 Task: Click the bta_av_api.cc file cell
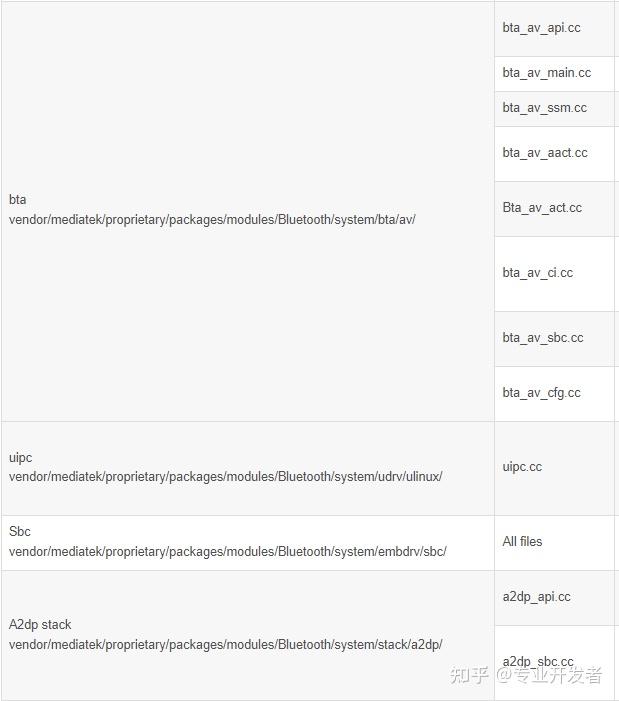click(541, 28)
